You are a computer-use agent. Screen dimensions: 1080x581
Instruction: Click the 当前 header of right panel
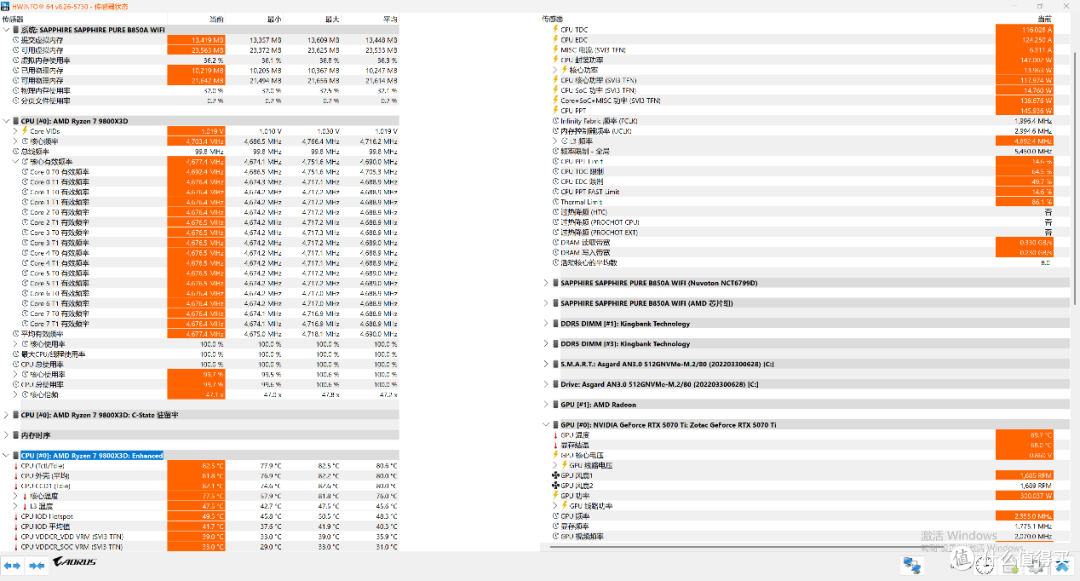[1045, 19]
